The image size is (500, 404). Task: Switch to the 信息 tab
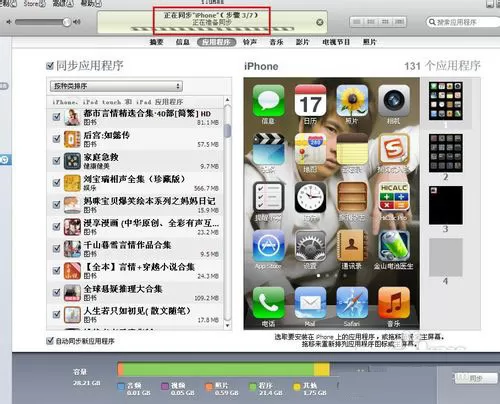pyautogui.click(x=183, y=42)
